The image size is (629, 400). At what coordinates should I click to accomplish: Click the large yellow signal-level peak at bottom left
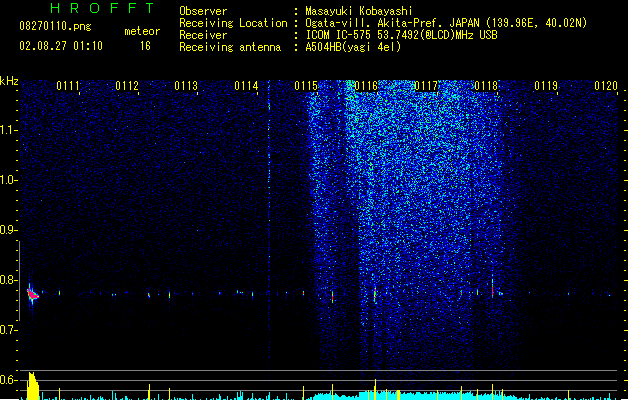pos(32,386)
